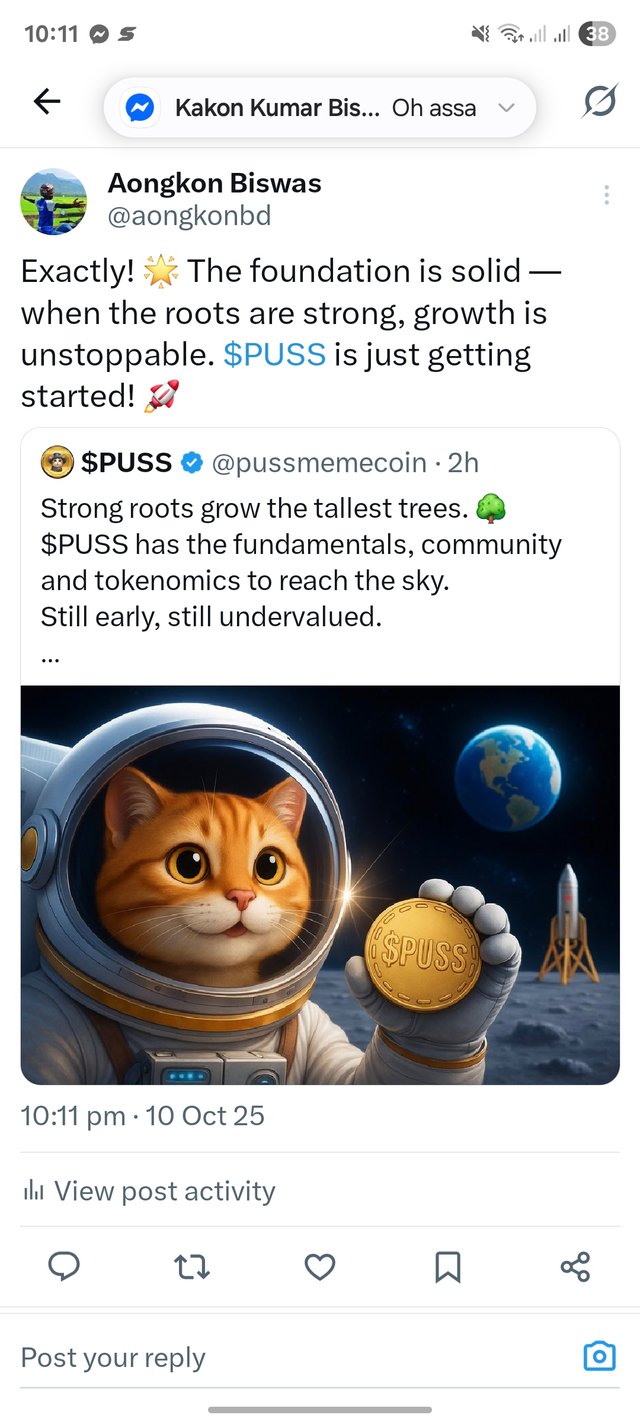Tap the Messenger icon in notification bubble
This screenshot has width=640, height=1422.
(141, 108)
